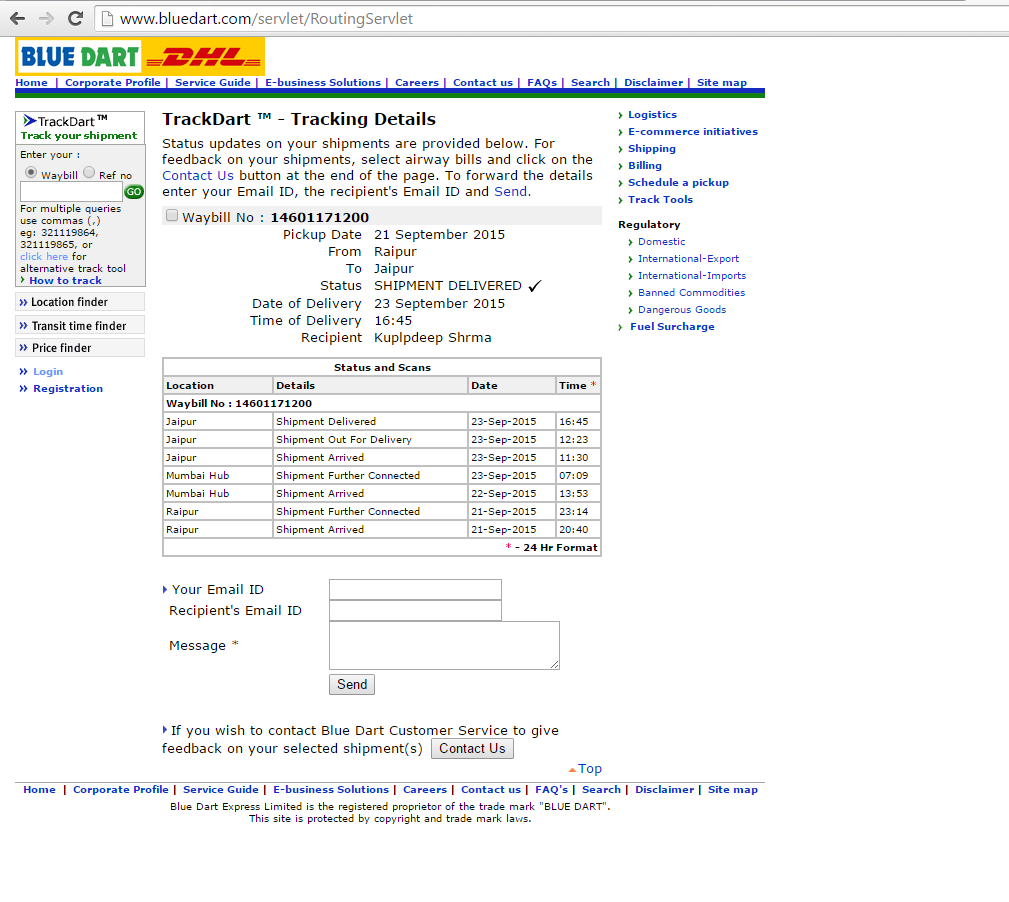Viewport: 1009px width, 902px height.
Task: Click the Contact Us link in description
Action: point(198,176)
